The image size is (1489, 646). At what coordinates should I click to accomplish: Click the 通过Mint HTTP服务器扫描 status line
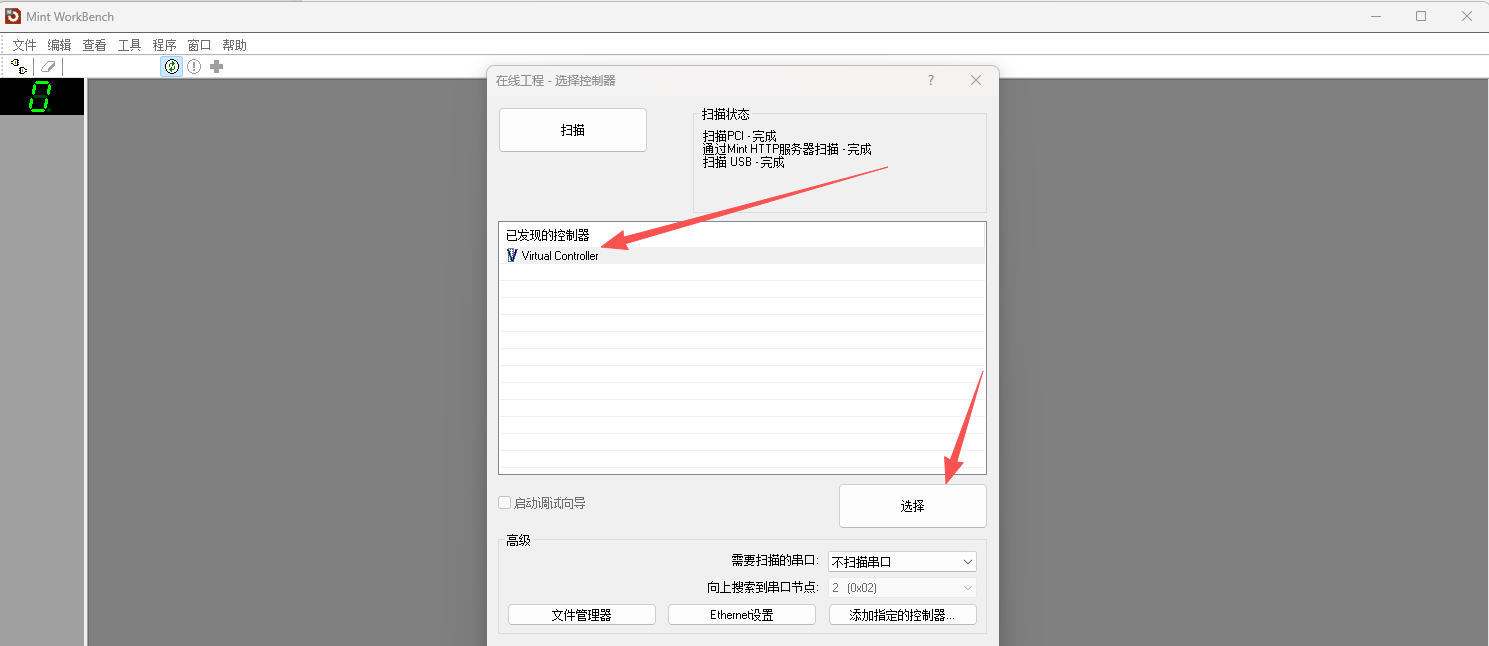[787, 149]
